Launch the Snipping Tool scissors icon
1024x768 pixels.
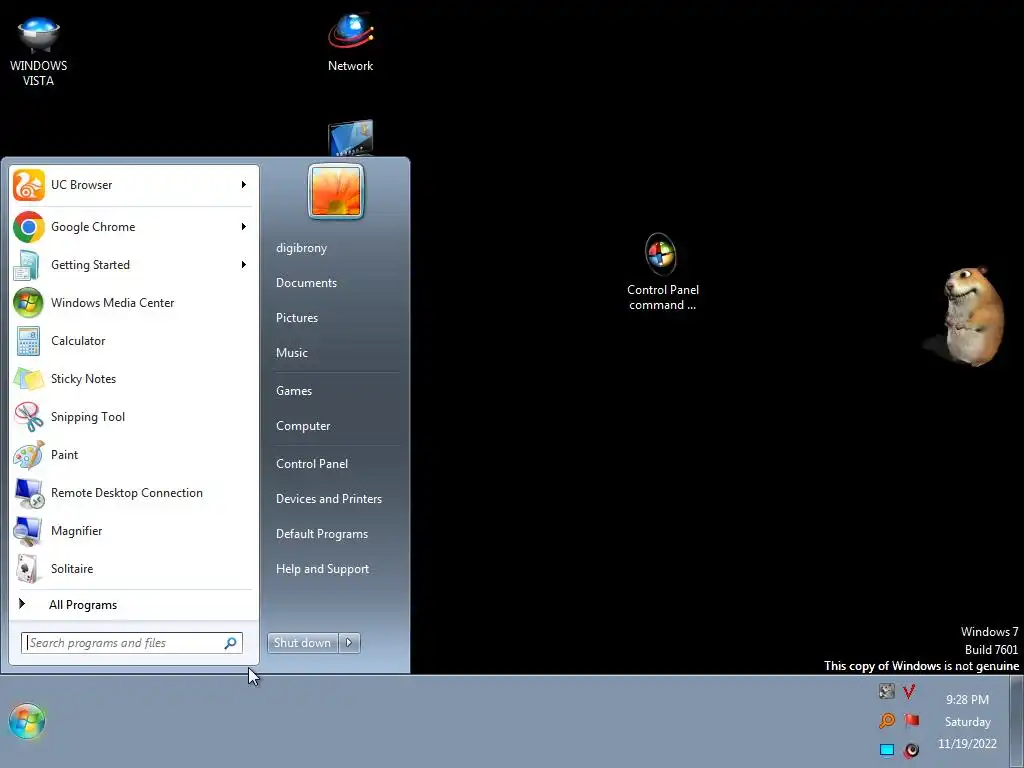tap(29, 417)
